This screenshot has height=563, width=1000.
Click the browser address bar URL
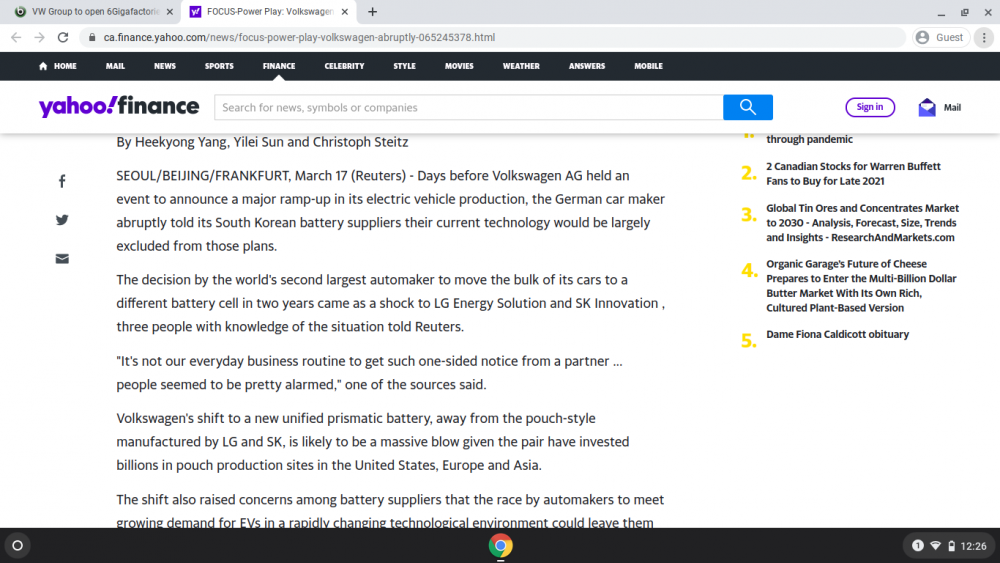(299, 38)
